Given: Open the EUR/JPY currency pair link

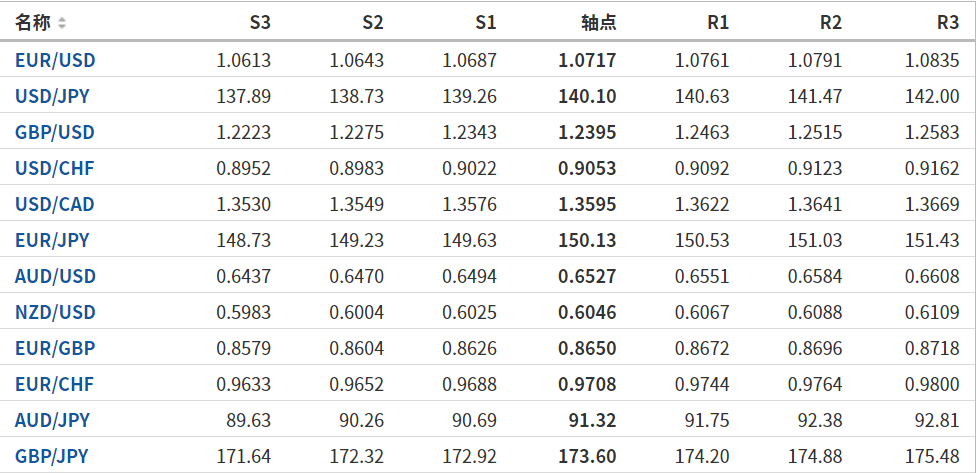Looking at the screenshot, I should tap(52, 241).
